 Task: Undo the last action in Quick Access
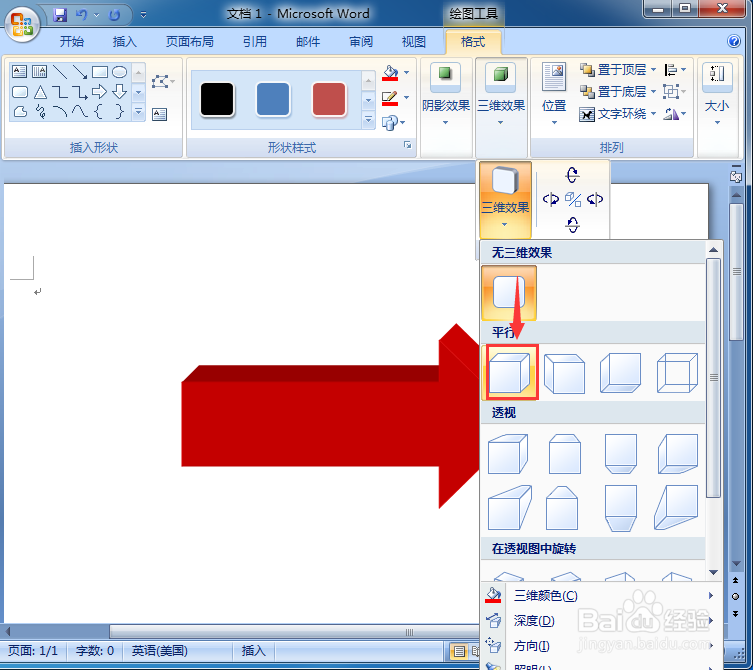pyautogui.click(x=81, y=15)
